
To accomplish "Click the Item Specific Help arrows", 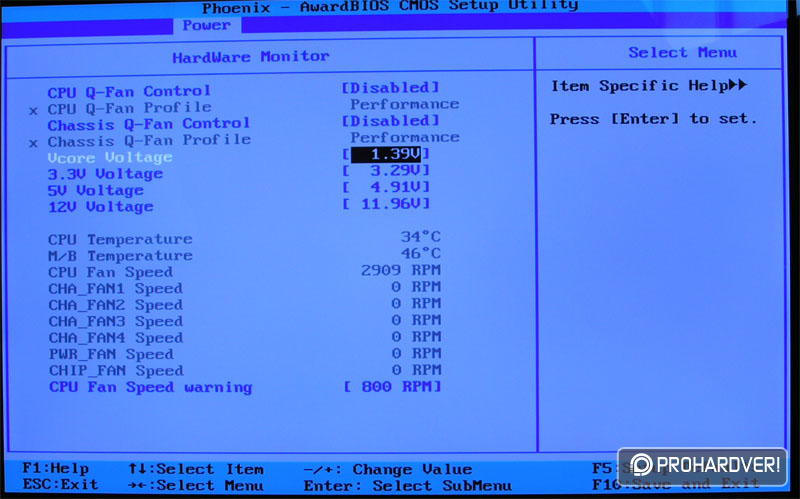I will [x=738, y=85].
